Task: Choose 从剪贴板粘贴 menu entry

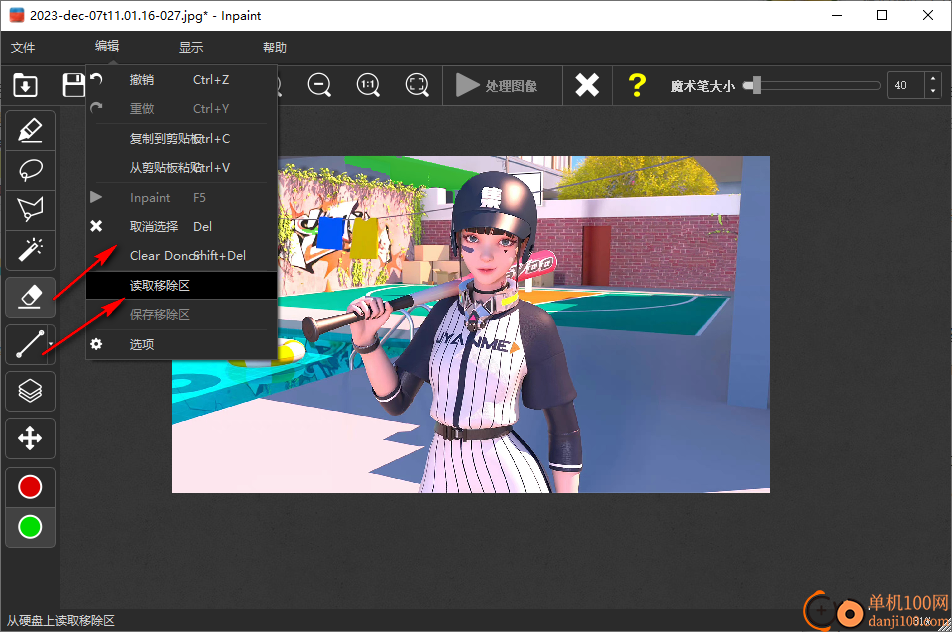Action: click(181, 168)
